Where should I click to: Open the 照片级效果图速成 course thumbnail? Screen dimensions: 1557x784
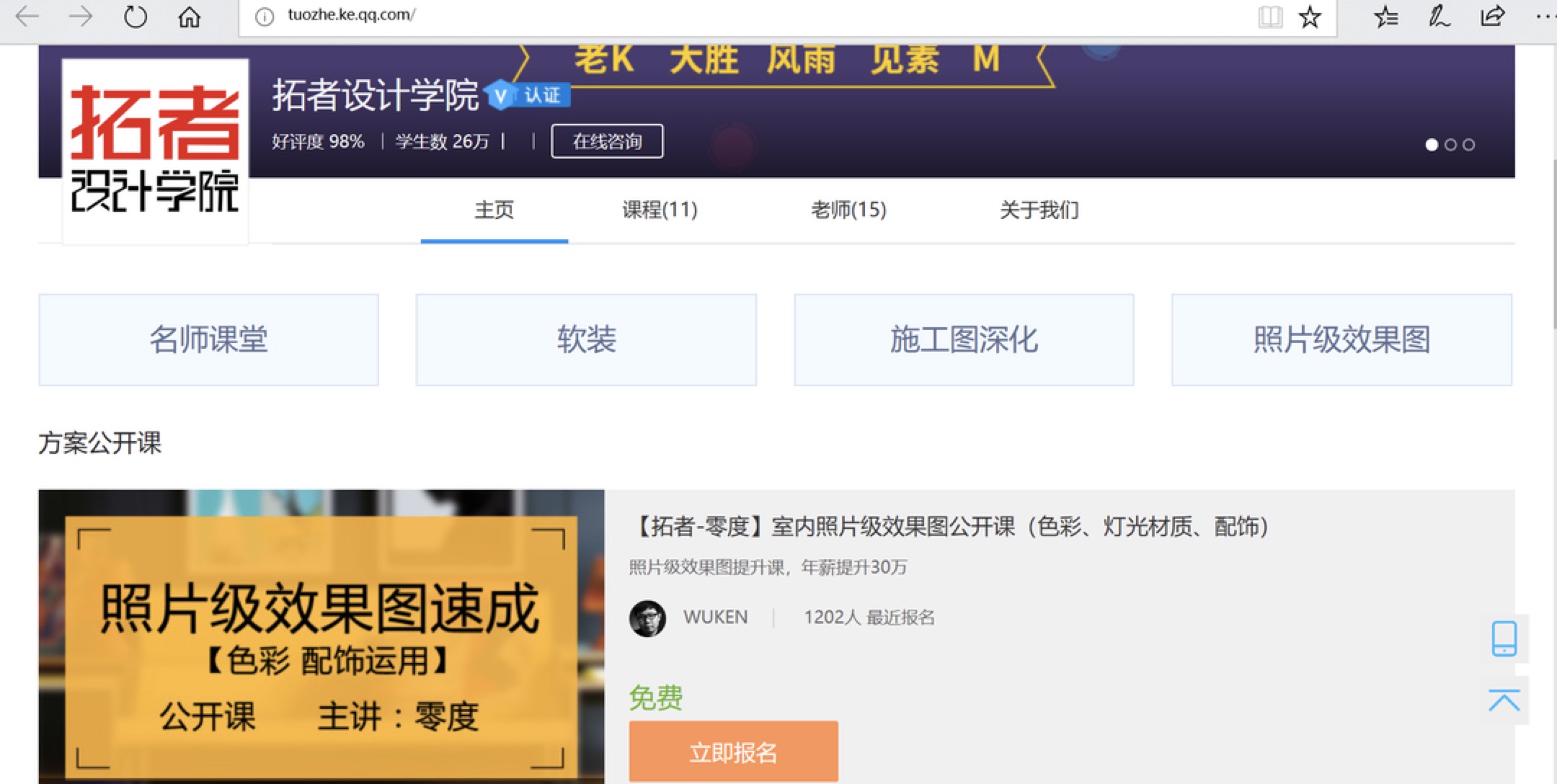click(x=321, y=637)
